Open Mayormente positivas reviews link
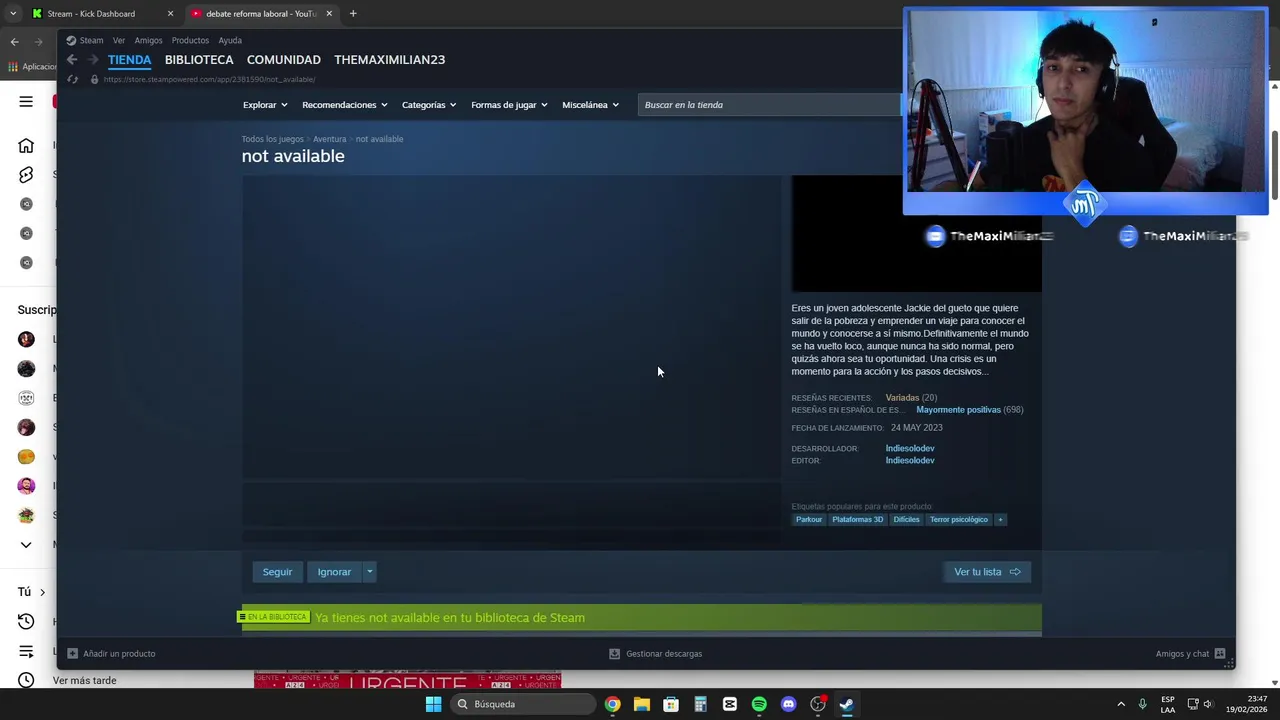 coord(958,410)
